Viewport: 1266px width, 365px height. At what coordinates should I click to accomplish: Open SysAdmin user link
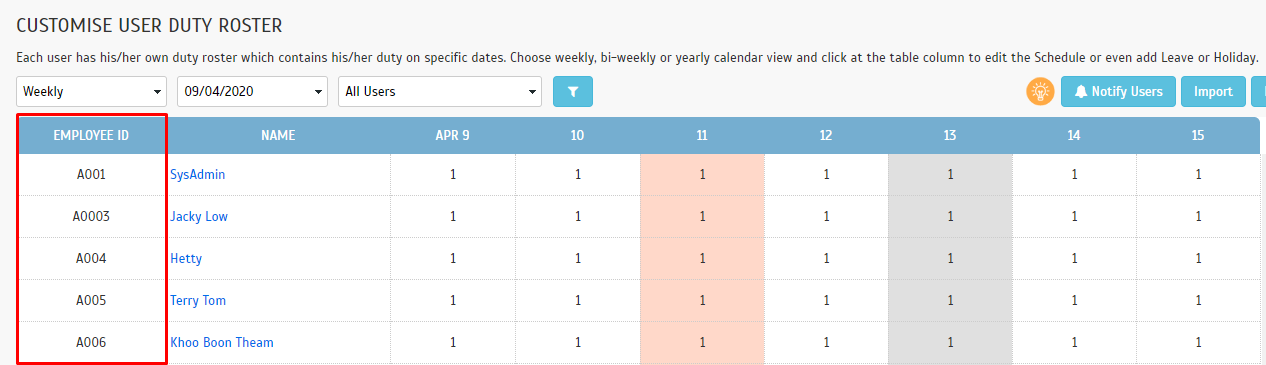[197, 174]
